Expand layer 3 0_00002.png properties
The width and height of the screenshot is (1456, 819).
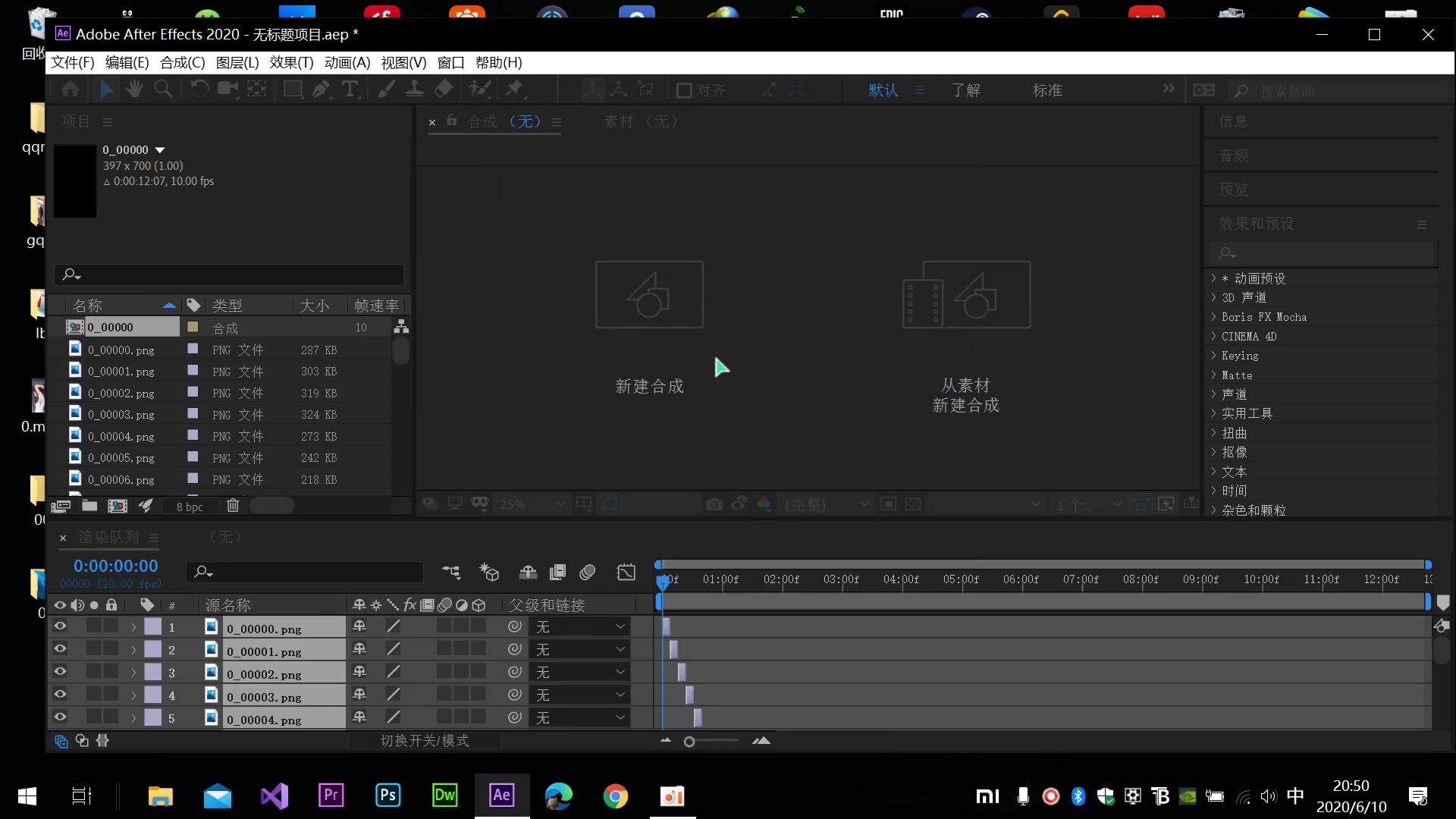[133, 673]
